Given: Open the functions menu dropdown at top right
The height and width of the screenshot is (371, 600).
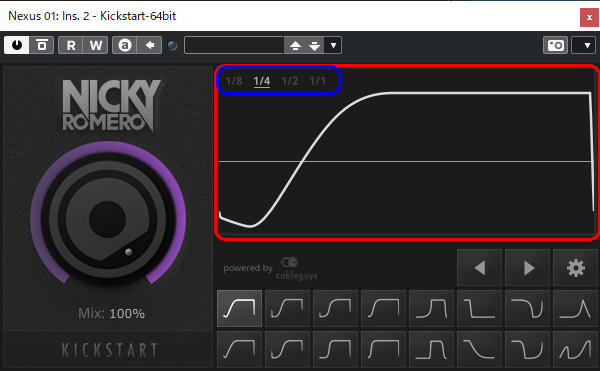Looking at the screenshot, I should (x=583, y=45).
